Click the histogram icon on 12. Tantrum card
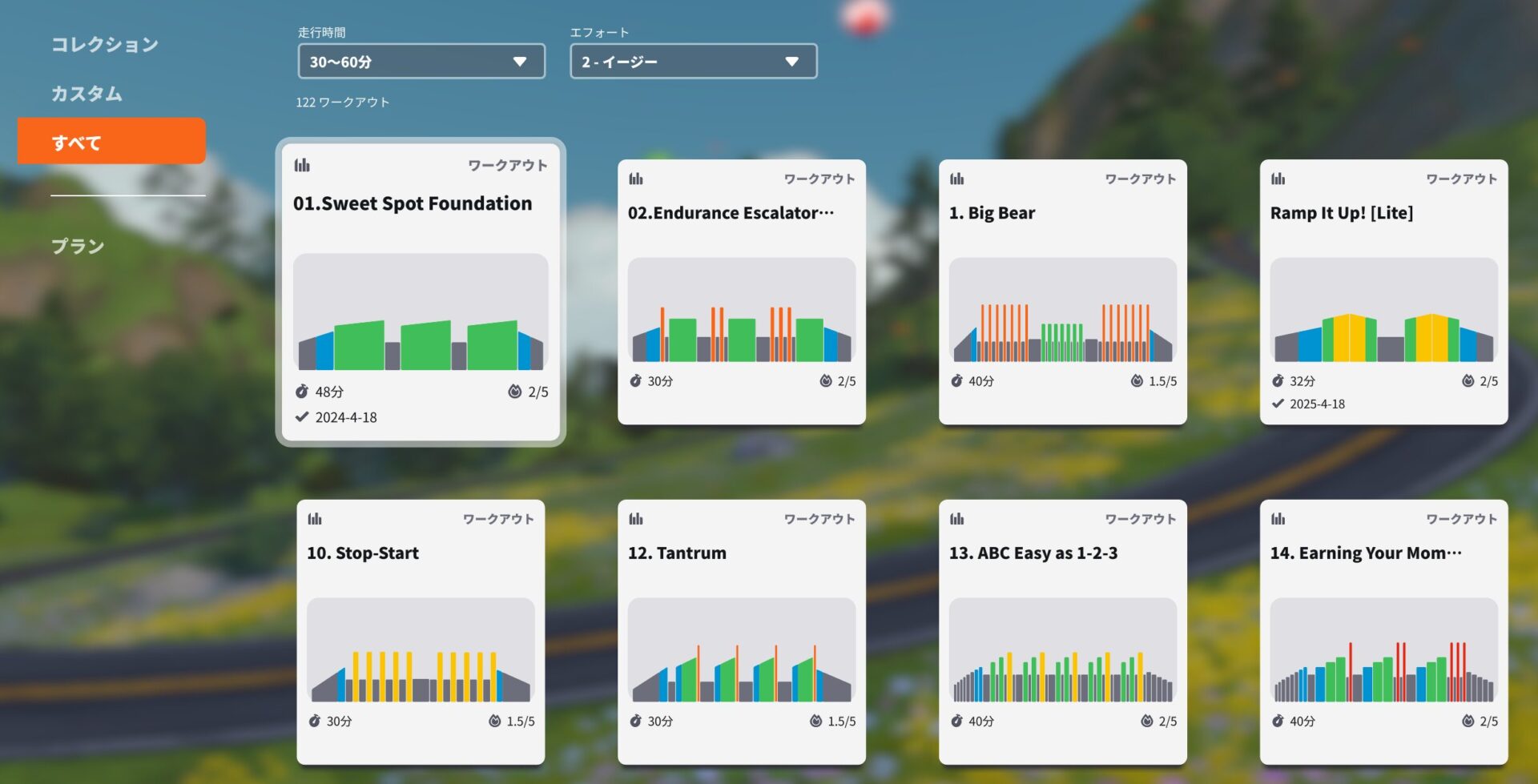The width and height of the screenshot is (1538, 784). coord(636,519)
